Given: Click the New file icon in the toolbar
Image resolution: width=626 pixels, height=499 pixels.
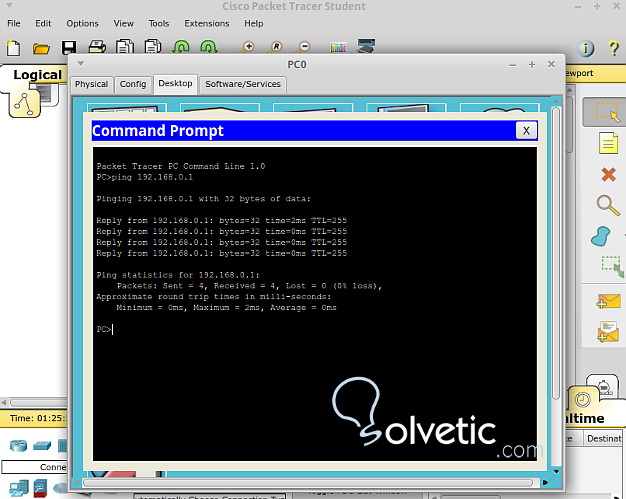Looking at the screenshot, I should click(13, 48).
